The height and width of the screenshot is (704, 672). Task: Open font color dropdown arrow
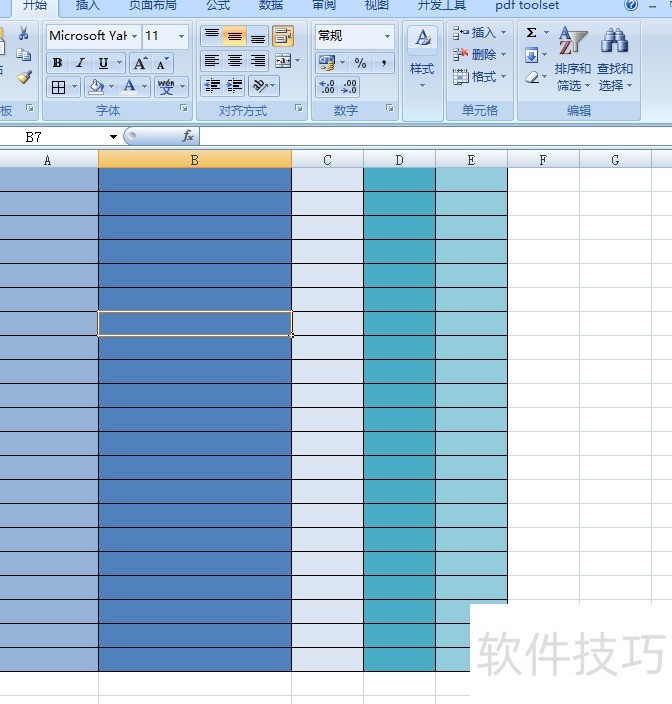click(x=145, y=87)
